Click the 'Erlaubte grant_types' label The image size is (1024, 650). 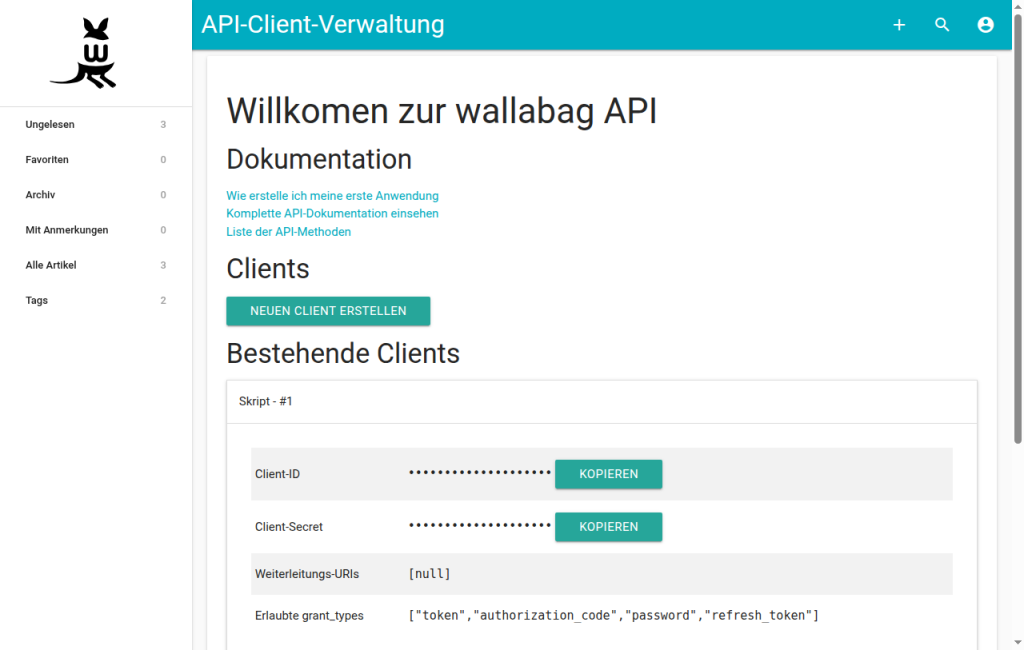click(x=309, y=616)
